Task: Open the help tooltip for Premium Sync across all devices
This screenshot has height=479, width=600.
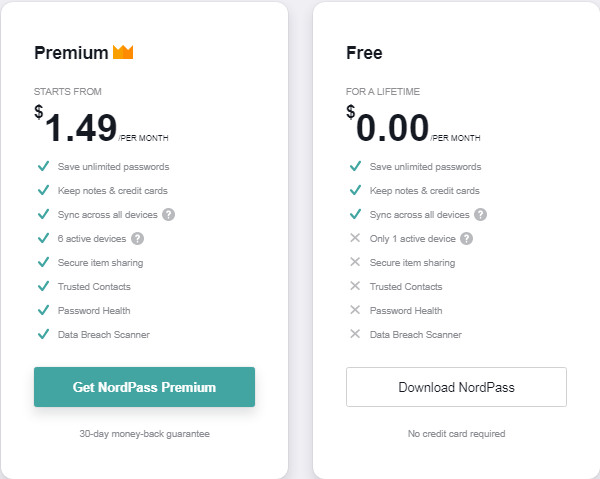Action: [168, 215]
